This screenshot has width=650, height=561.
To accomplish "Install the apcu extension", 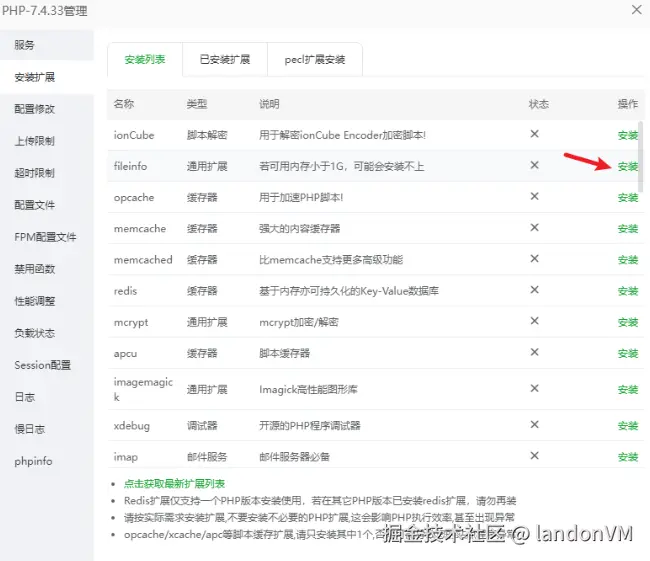I will pyautogui.click(x=628, y=353).
